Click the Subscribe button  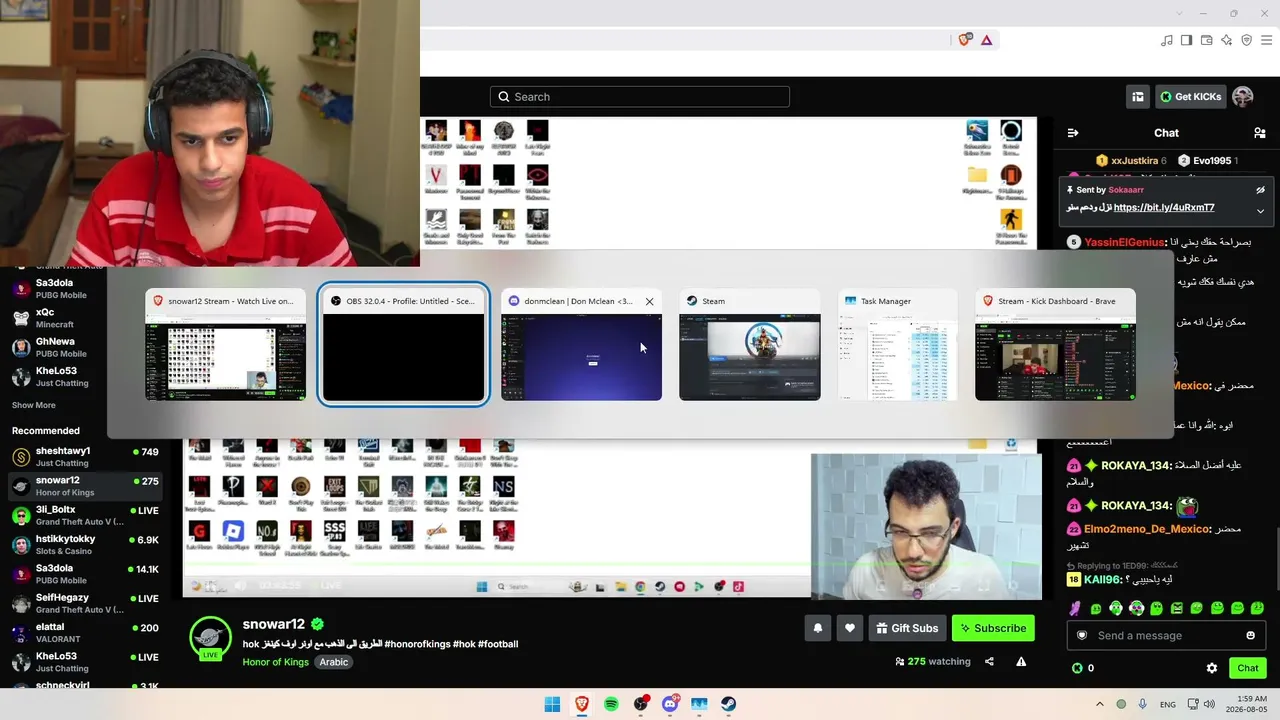tap(993, 628)
